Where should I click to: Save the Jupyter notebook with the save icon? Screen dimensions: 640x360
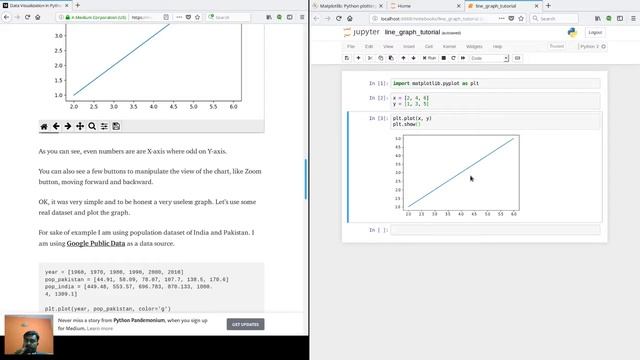(x=347, y=58)
